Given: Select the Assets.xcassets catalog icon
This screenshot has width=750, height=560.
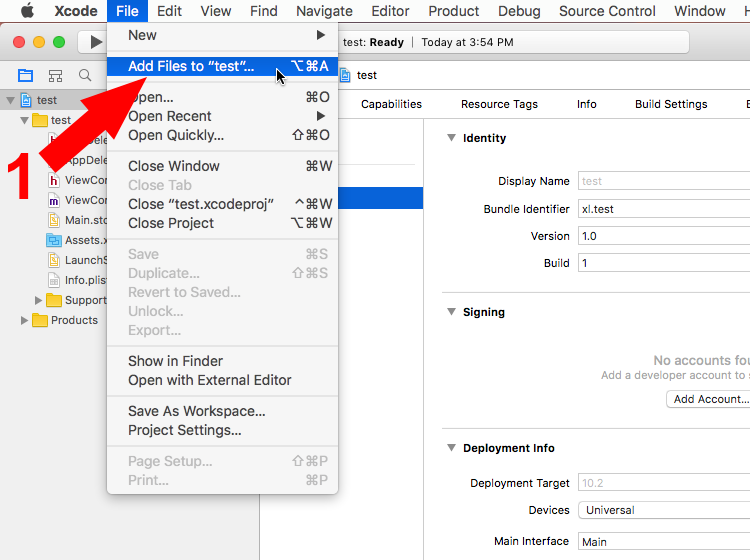Looking at the screenshot, I should click(x=54, y=240).
